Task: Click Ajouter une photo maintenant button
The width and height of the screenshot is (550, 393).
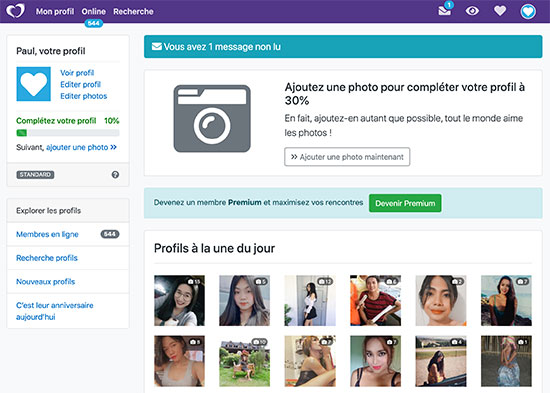Action: (x=347, y=157)
